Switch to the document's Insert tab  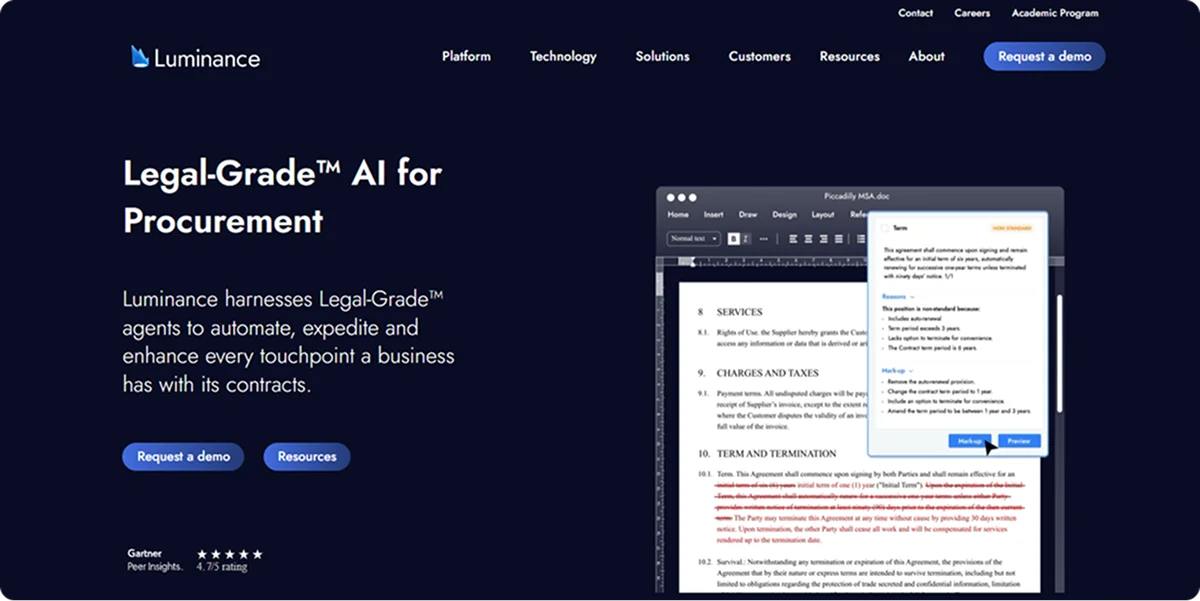(713, 215)
